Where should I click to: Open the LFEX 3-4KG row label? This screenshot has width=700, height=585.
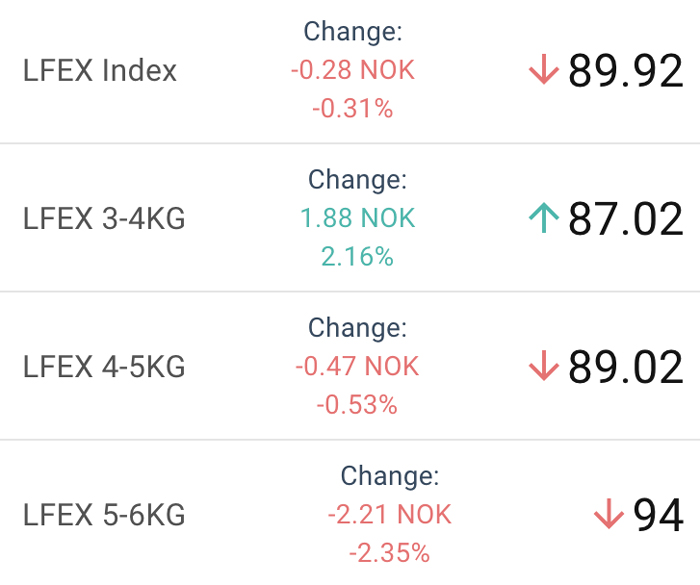104,219
